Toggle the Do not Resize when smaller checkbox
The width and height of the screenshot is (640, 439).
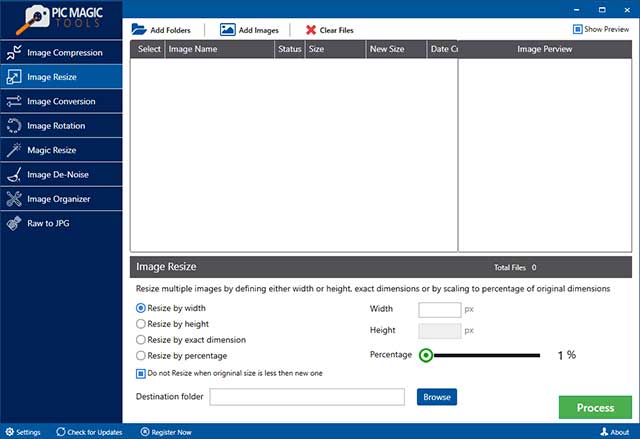coord(141,373)
